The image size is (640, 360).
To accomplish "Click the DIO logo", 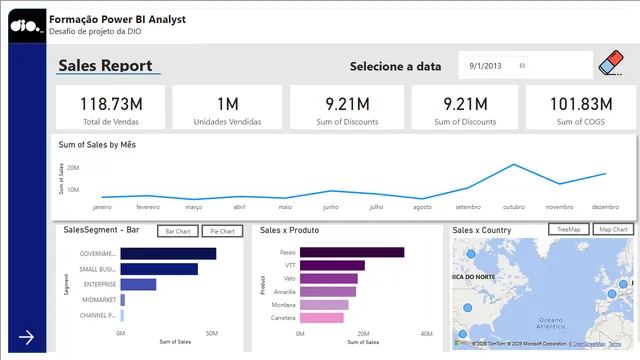I will (27, 26).
